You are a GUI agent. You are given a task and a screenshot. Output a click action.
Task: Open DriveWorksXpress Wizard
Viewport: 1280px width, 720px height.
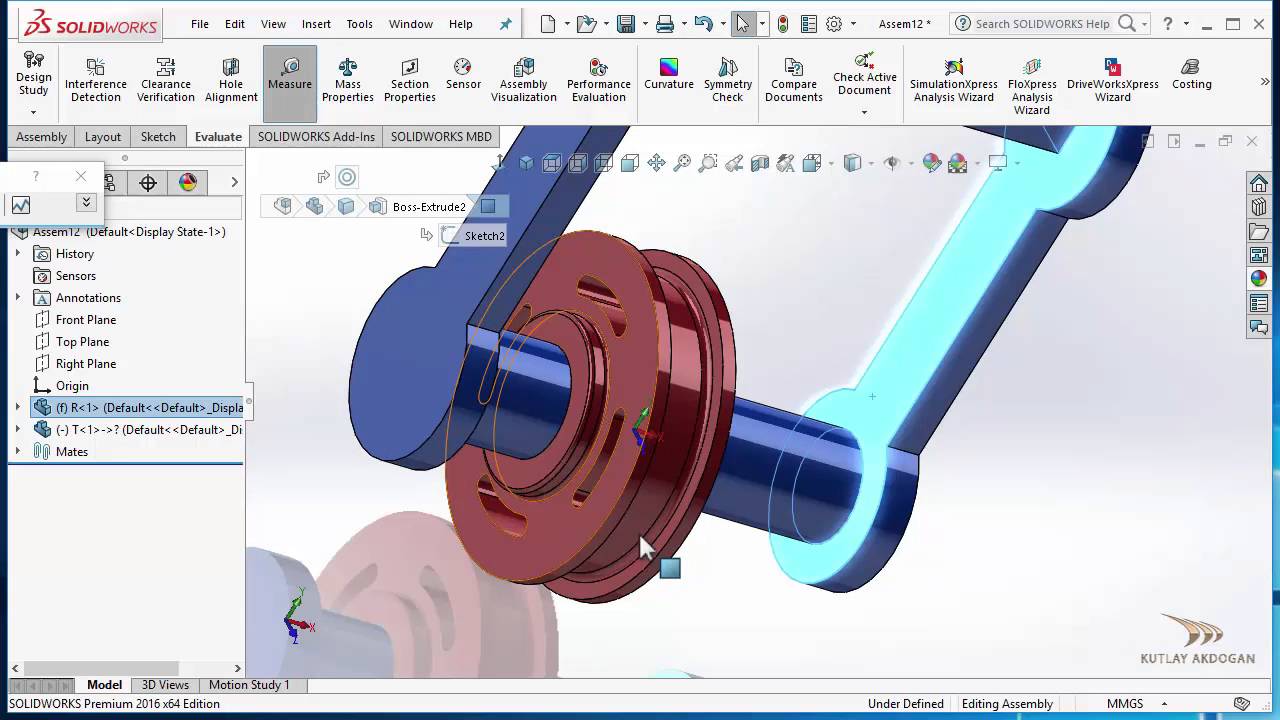pos(1113,79)
